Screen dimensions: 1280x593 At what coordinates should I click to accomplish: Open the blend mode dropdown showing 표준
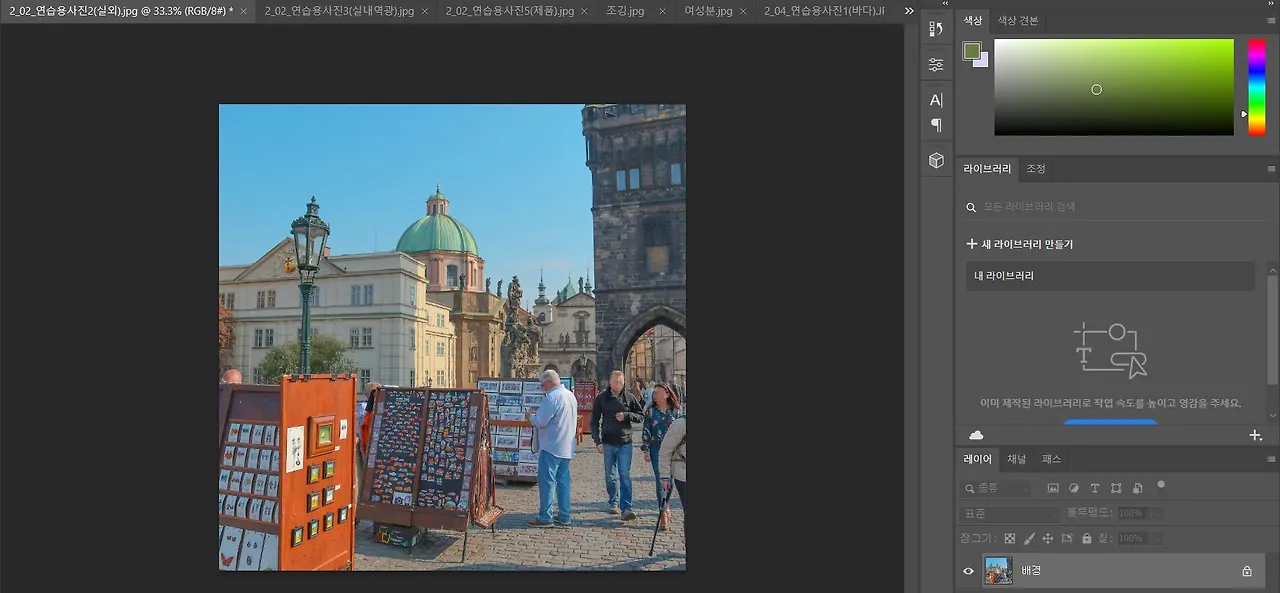coord(1008,513)
